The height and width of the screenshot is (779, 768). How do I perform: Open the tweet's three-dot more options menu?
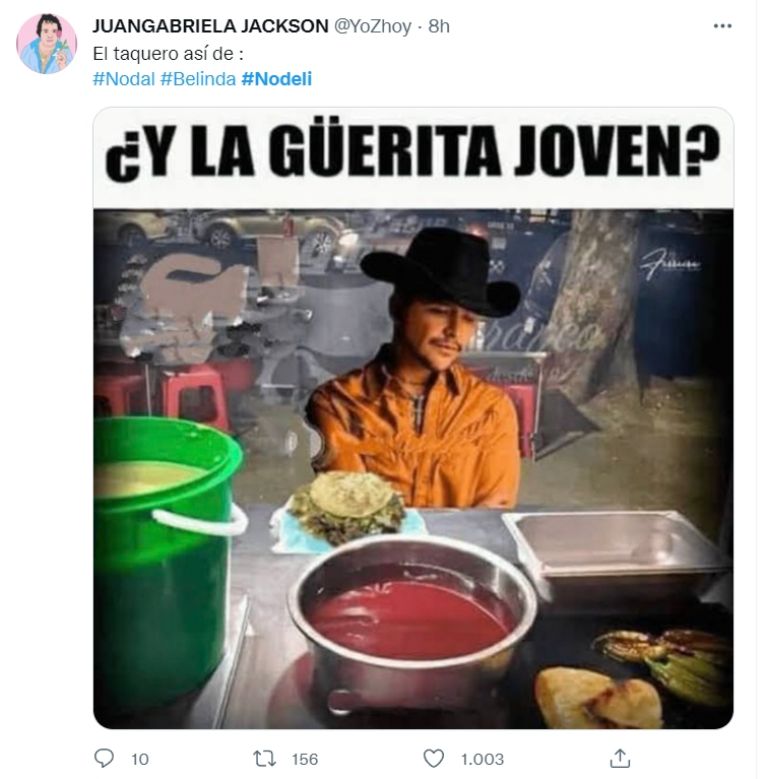722,26
